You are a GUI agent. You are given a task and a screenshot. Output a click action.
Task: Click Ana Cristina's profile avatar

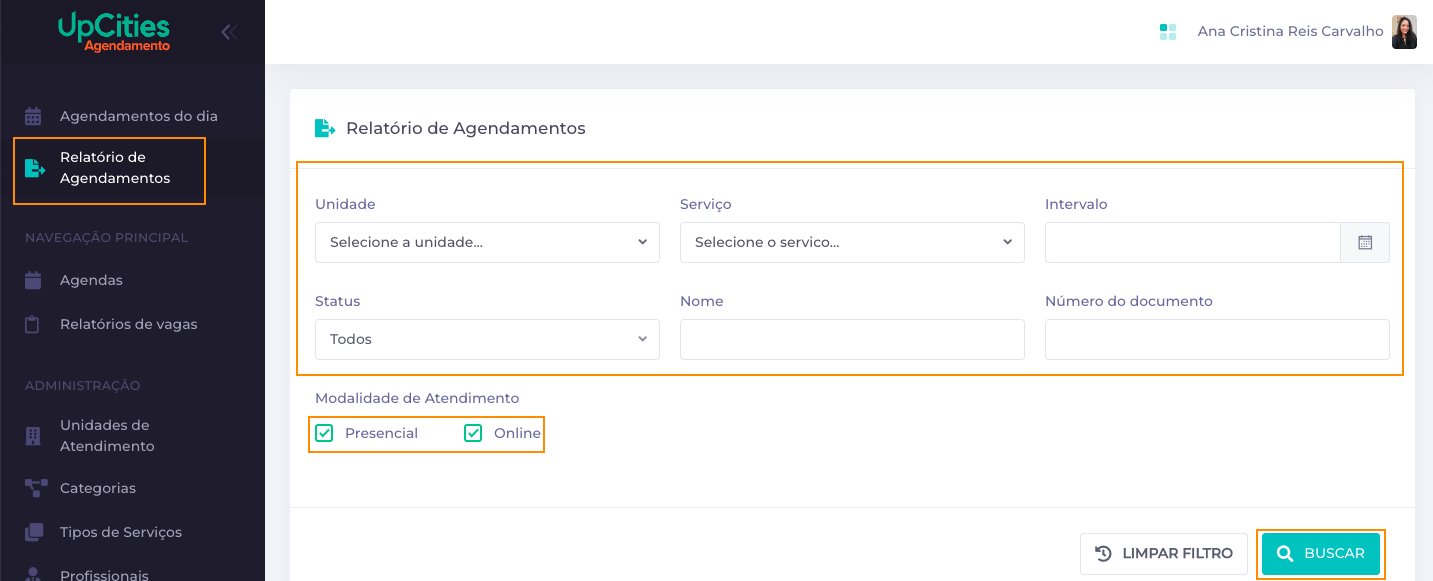1404,32
